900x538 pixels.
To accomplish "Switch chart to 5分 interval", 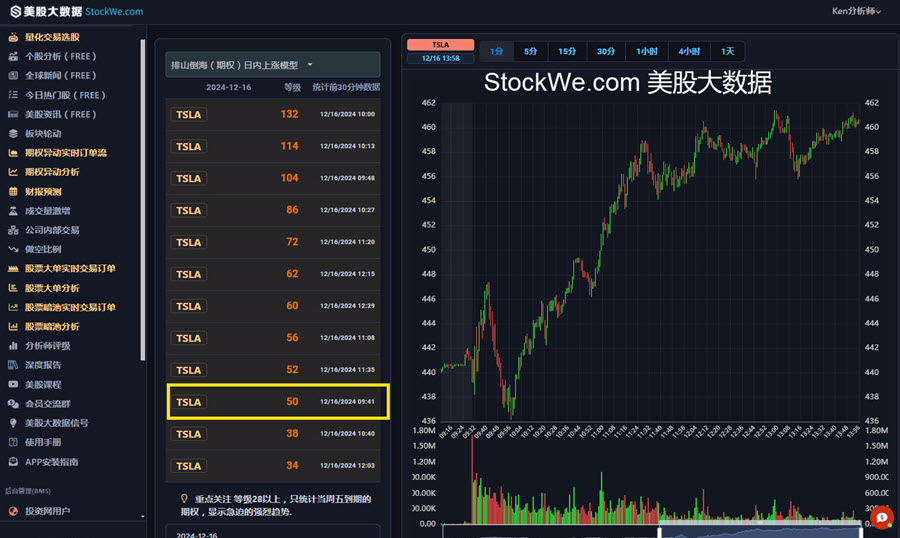I will (530, 51).
